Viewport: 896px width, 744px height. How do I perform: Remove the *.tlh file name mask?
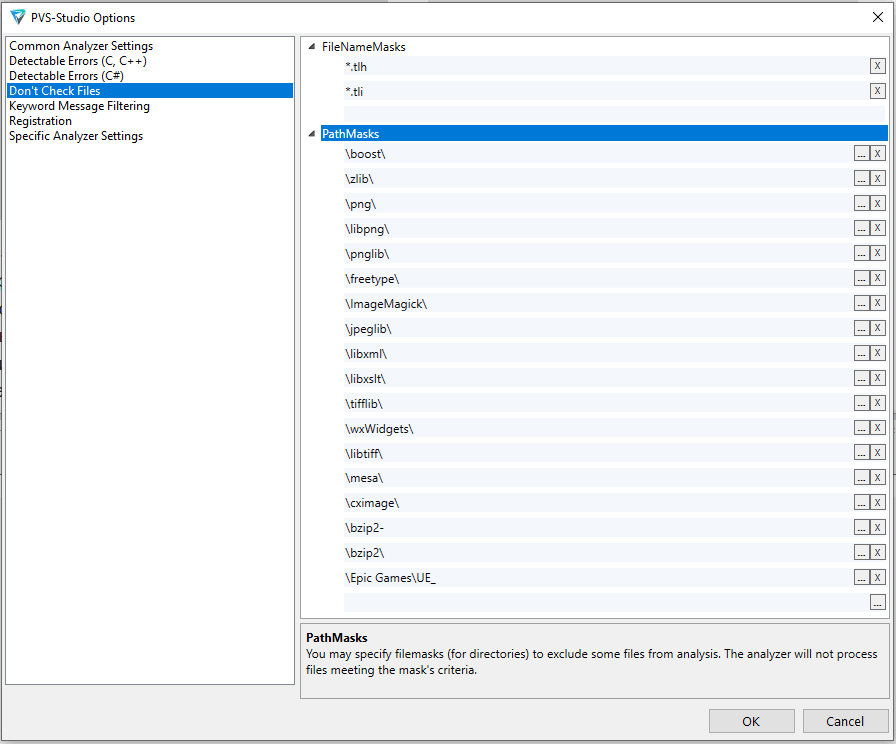tap(878, 66)
